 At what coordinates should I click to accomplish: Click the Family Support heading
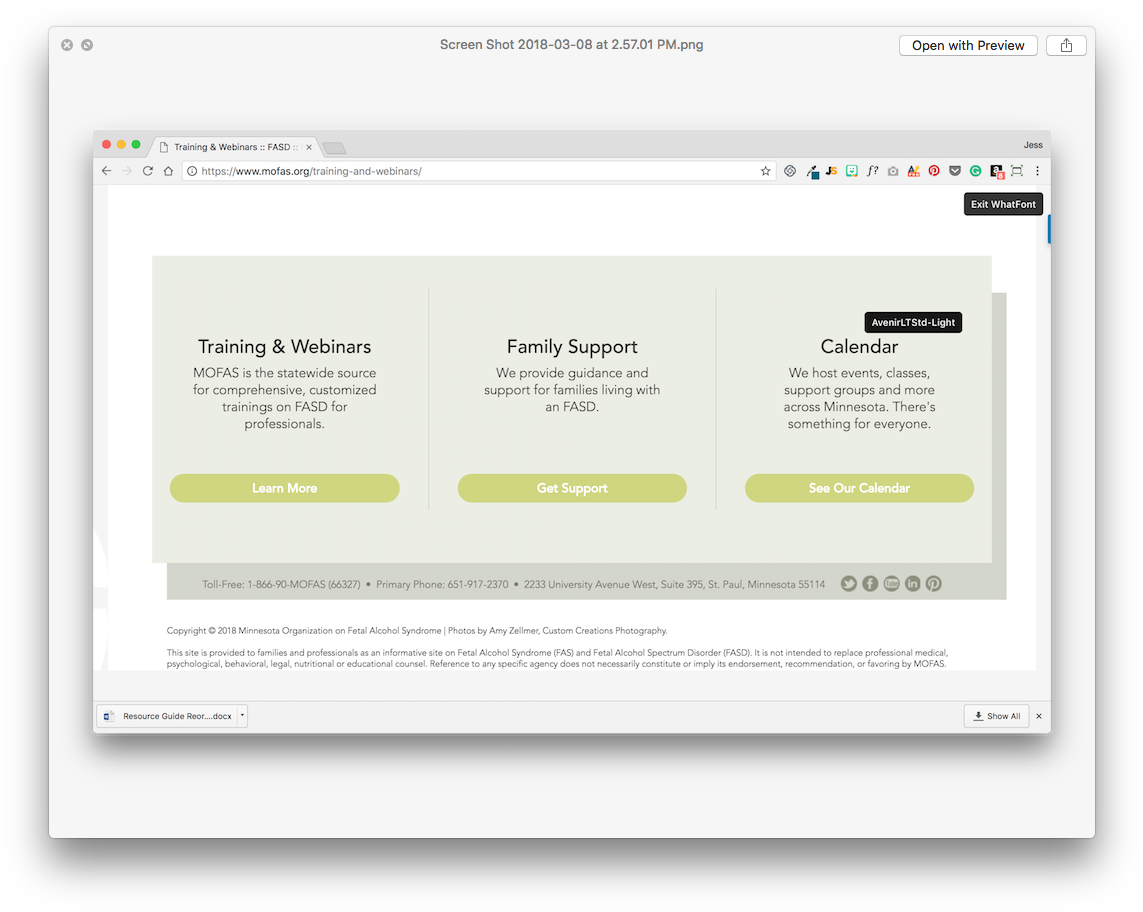click(572, 346)
